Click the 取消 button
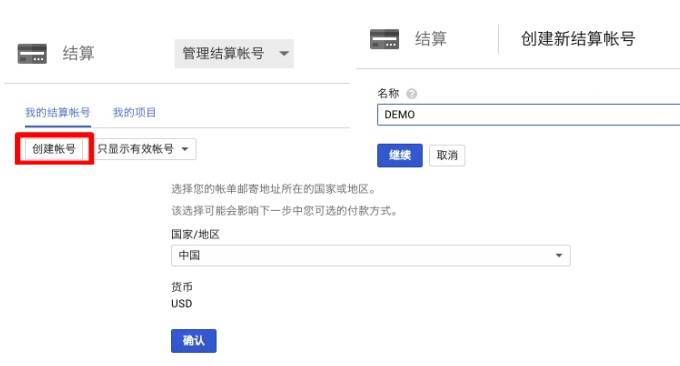 (447, 155)
